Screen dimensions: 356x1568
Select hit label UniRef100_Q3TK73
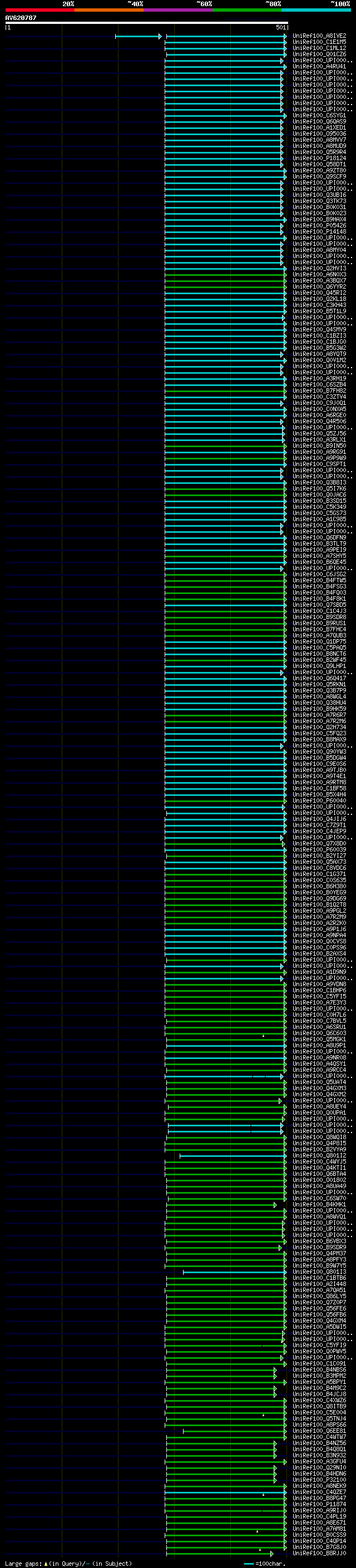[319, 201]
